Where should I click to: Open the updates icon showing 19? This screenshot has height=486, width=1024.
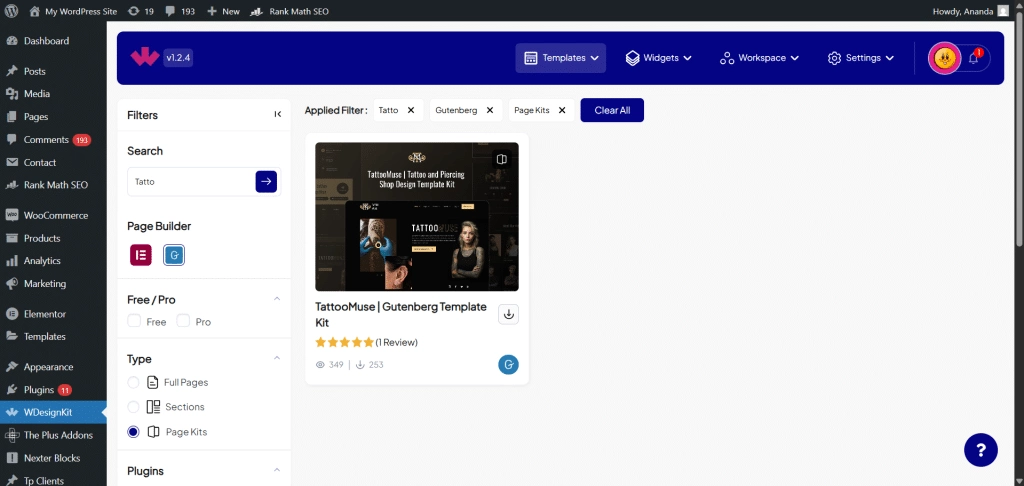[x=140, y=11]
